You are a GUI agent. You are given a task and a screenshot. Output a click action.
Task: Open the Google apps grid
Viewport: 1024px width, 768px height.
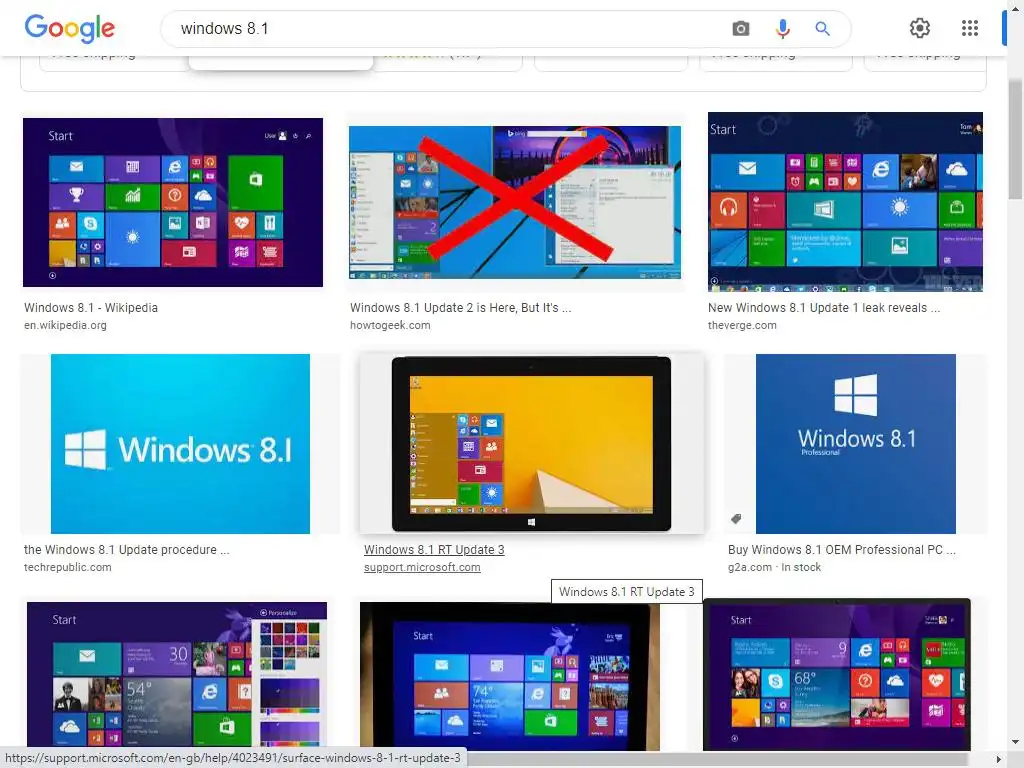point(970,28)
